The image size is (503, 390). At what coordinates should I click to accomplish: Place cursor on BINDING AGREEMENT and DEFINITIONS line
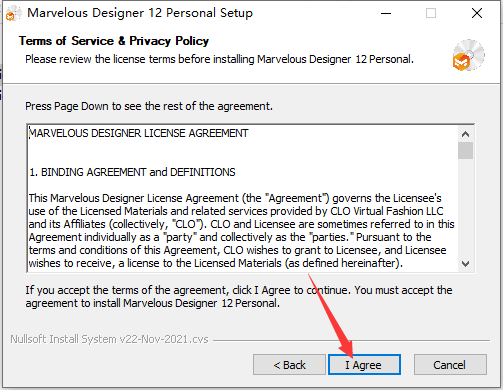click(x=132, y=172)
